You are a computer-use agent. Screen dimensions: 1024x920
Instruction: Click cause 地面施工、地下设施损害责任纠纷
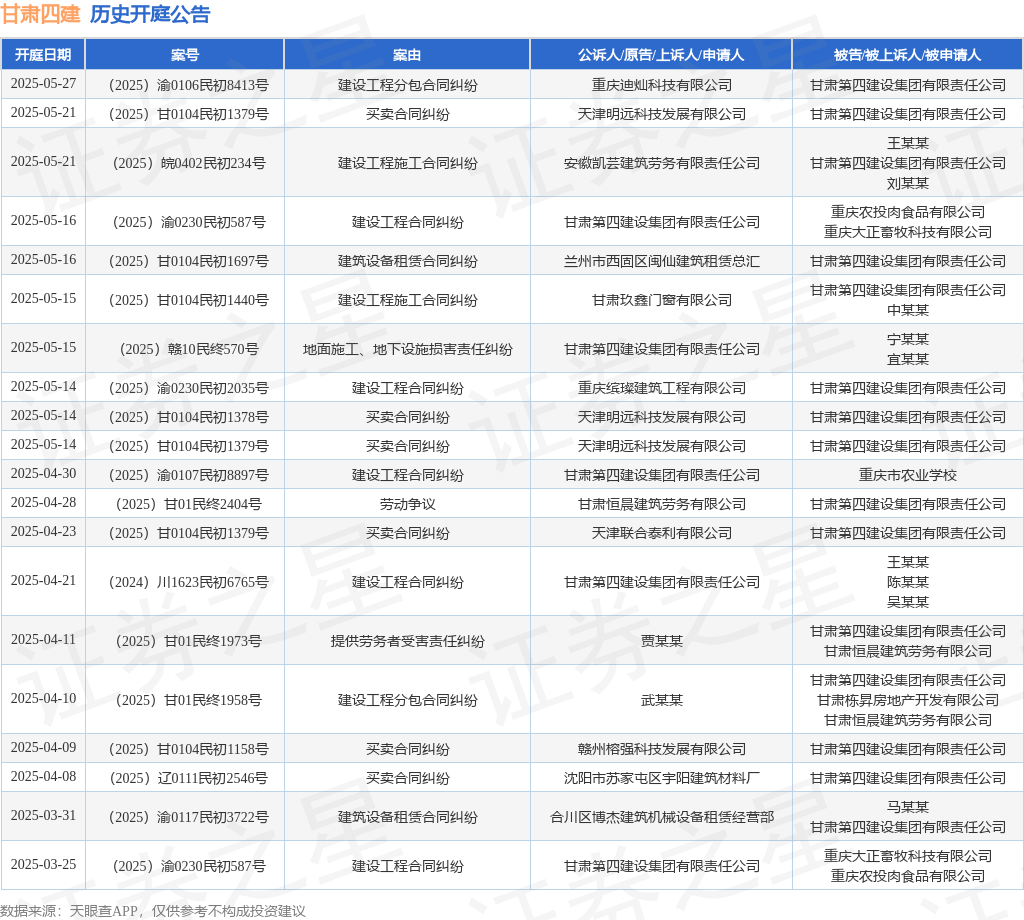407,349
